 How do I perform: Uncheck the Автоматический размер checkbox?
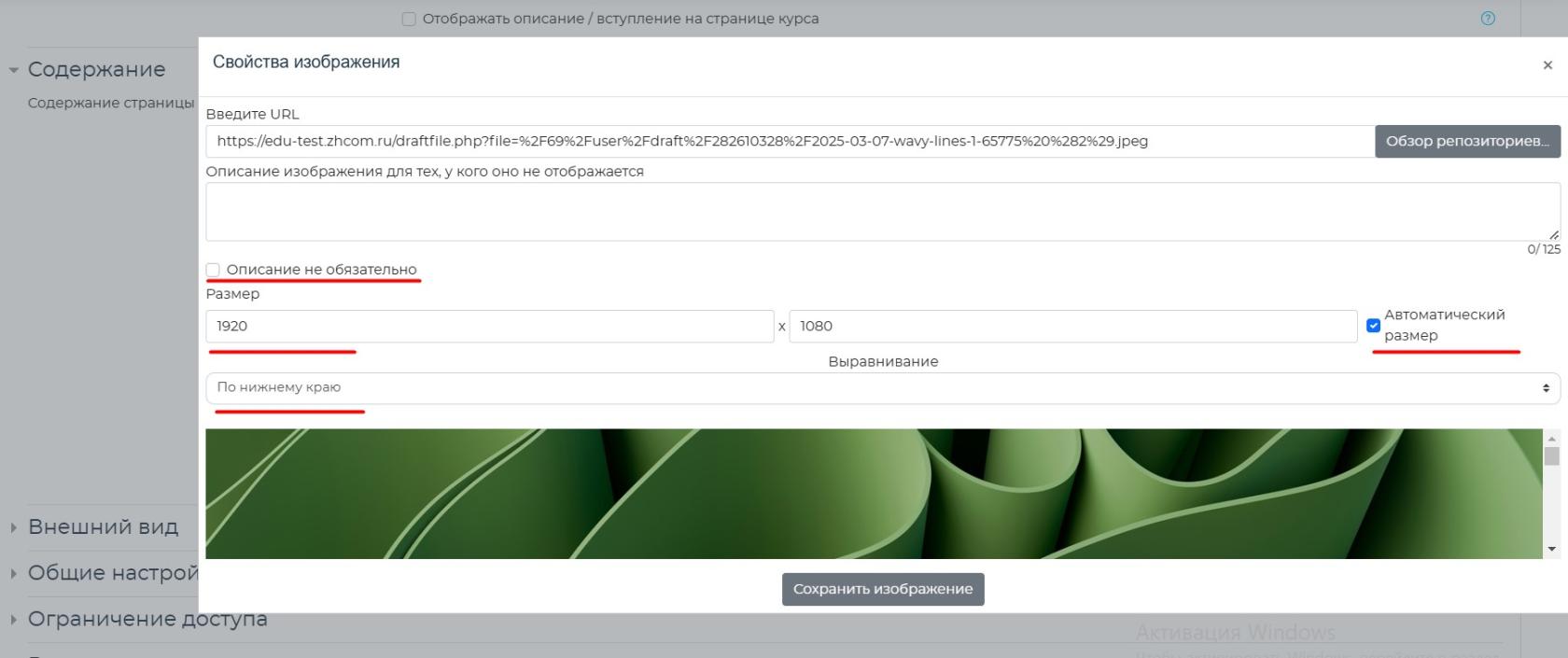click(x=1373, y=326)
